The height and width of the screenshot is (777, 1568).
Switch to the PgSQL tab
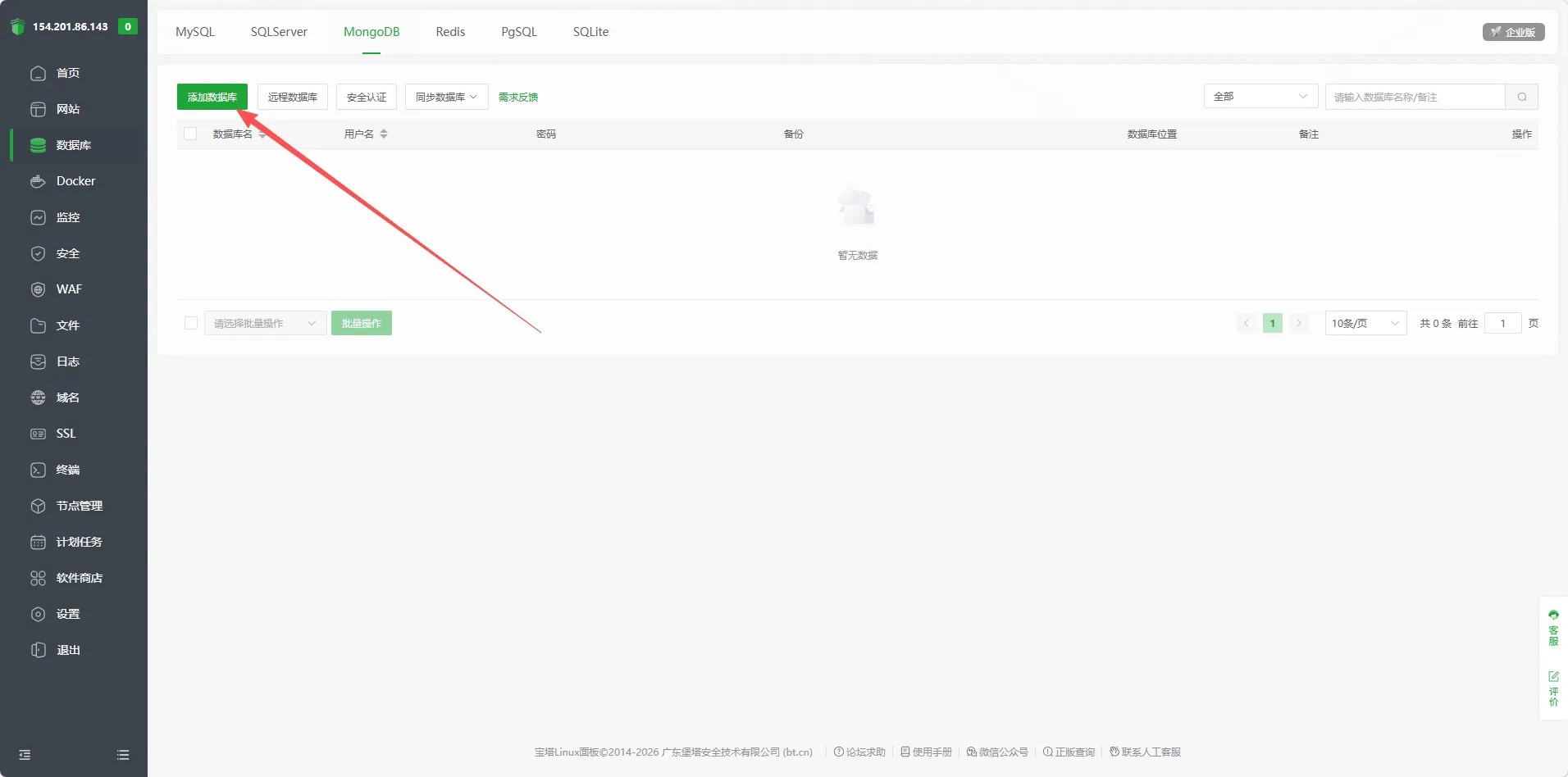[x=519, y=32]
